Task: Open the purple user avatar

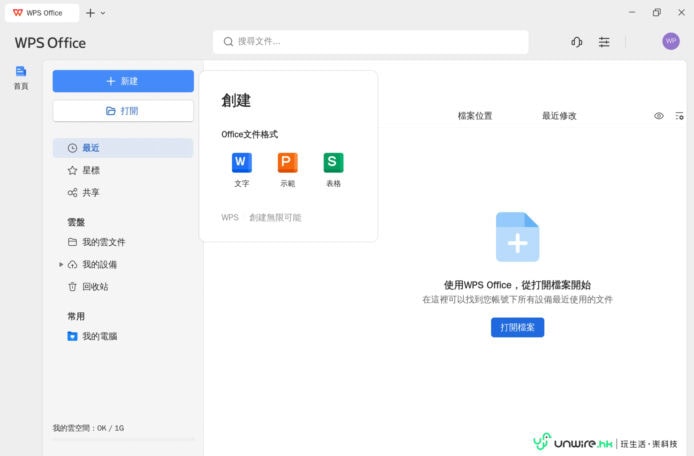Action: [x=671, y=41]
